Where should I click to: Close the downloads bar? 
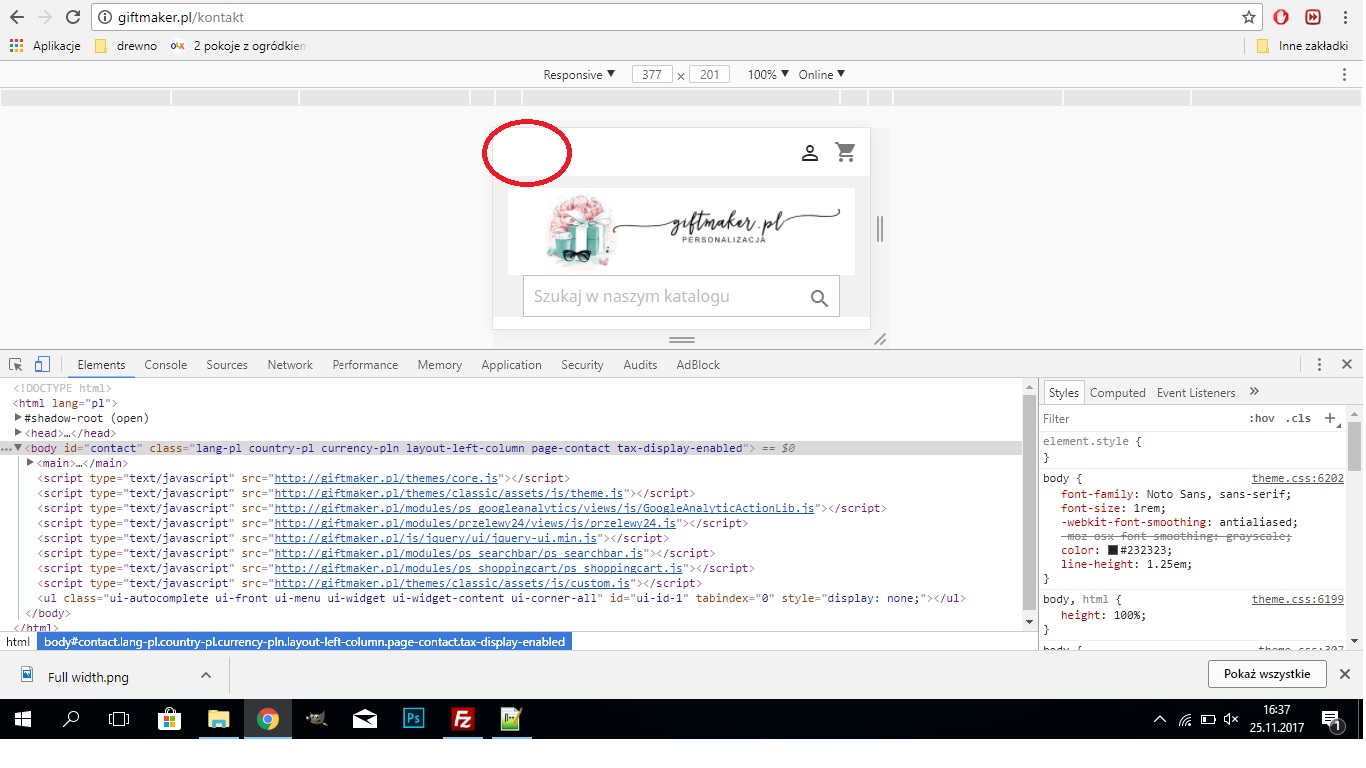1345,674
